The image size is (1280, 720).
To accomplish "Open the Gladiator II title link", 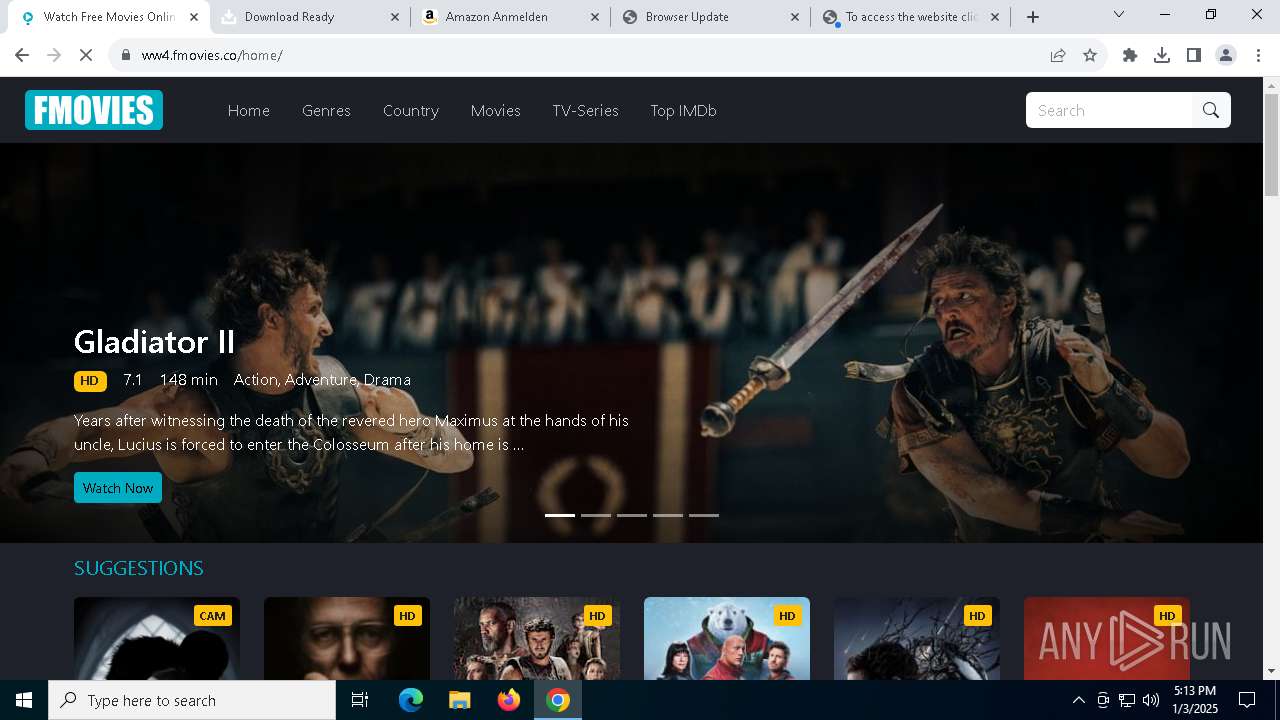I will (x=154, y=342).
